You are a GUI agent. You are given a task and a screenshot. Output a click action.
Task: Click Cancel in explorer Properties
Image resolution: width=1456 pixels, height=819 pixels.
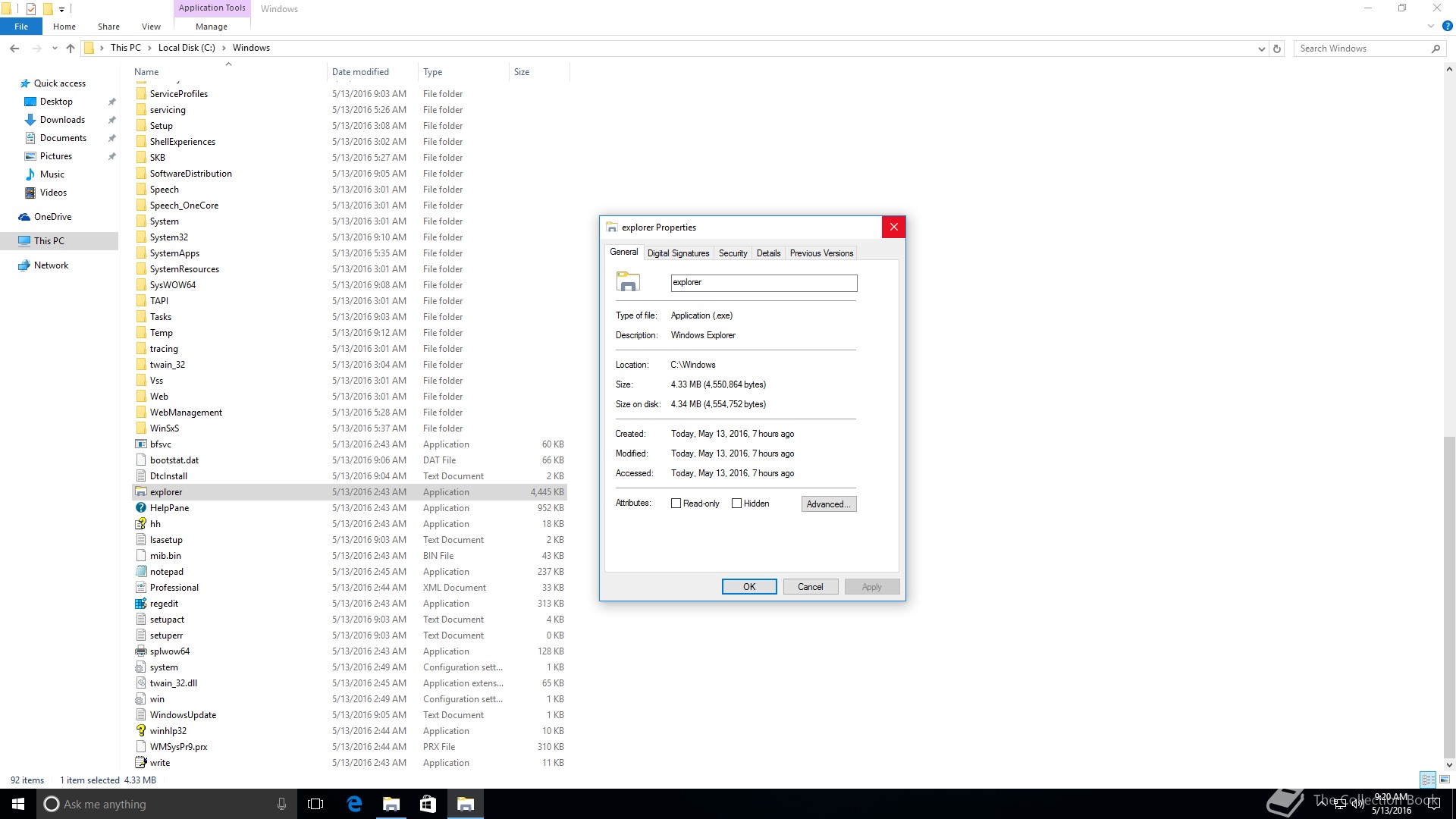(x=810, y=587)
